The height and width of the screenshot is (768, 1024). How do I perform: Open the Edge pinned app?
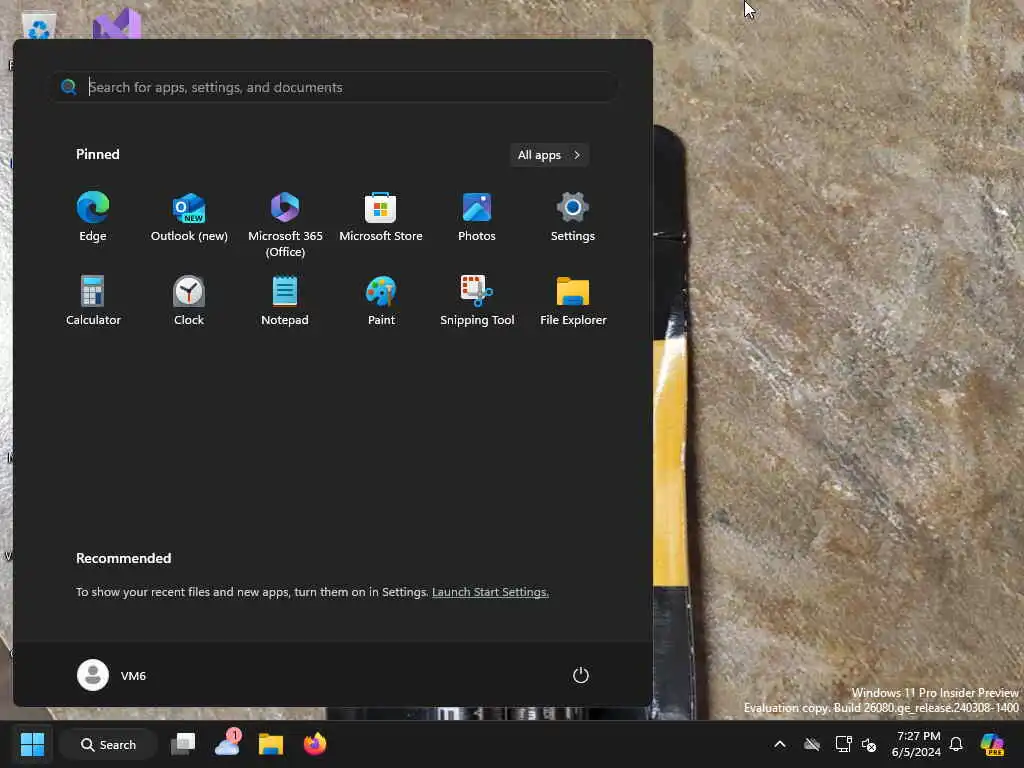[x=93, y=217]
